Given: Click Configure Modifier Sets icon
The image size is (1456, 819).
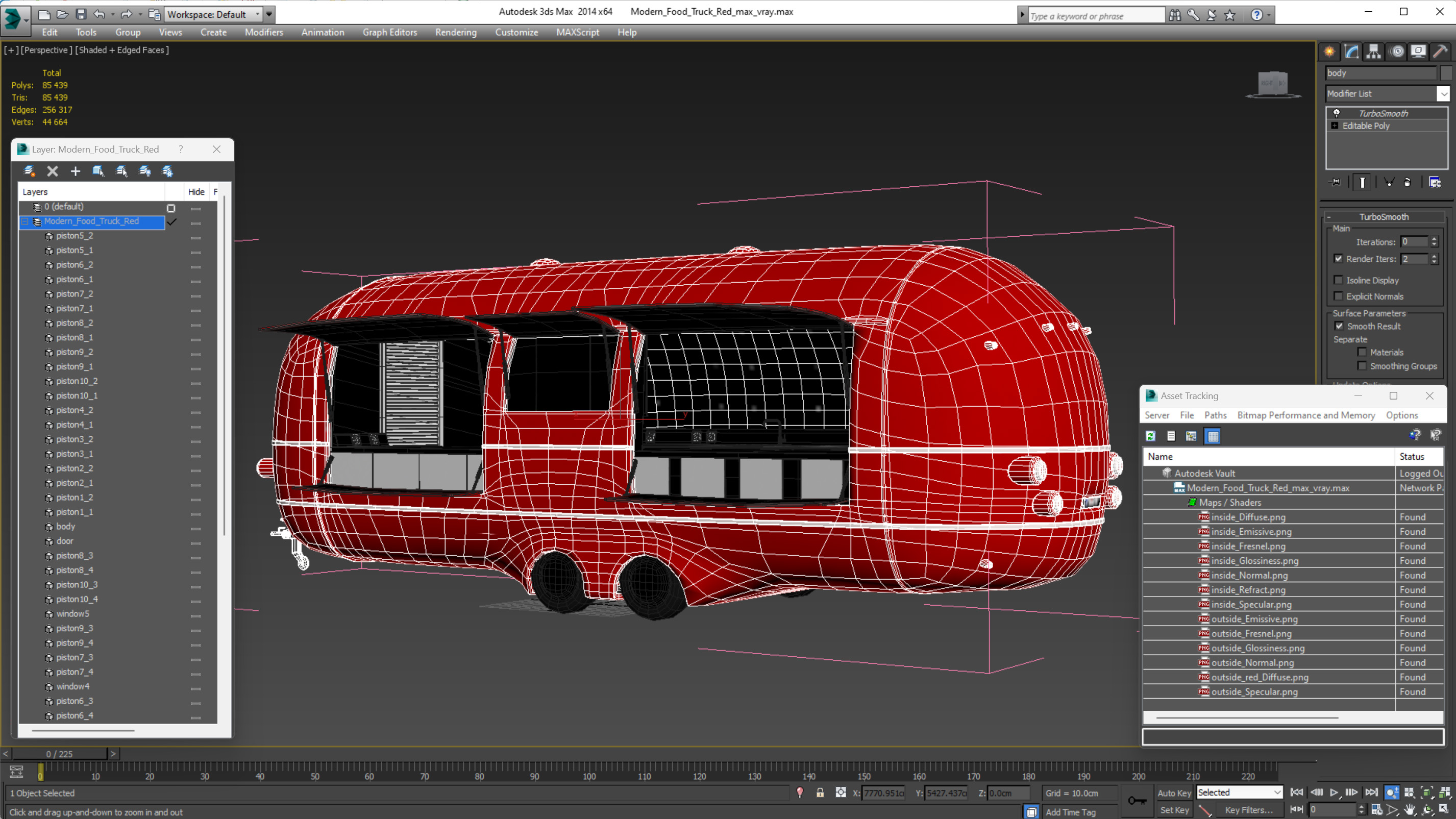Looking at the screenshot, I should point(1435,182).
